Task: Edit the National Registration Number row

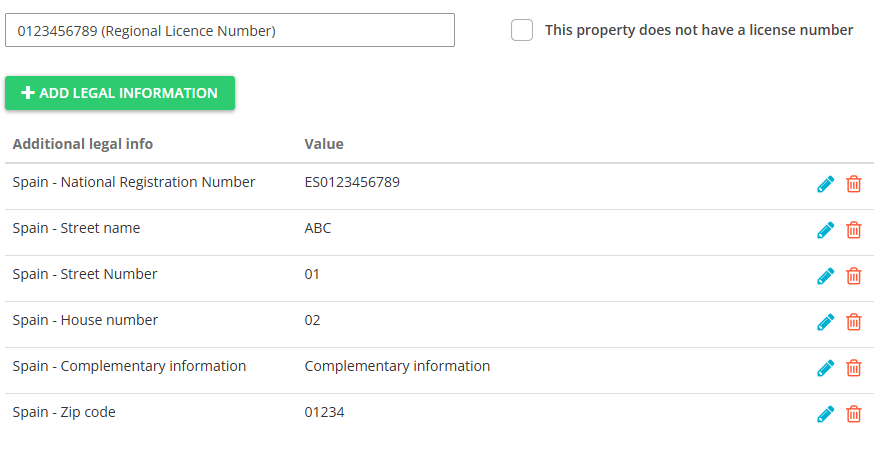Action: [825, 184]
